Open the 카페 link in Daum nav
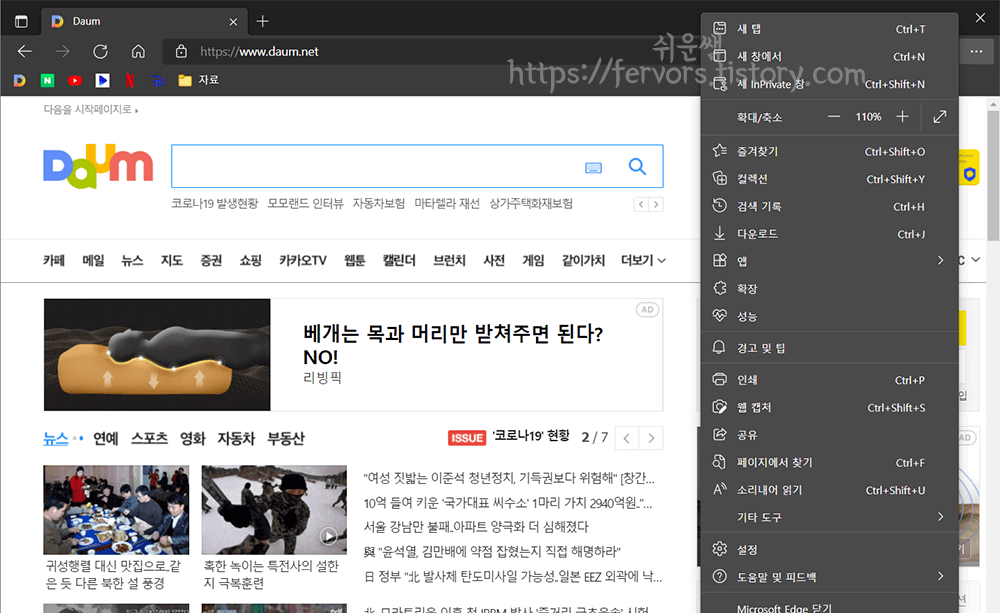The width and height of the screenshot is (1000, 613). [x=54, y=260]
